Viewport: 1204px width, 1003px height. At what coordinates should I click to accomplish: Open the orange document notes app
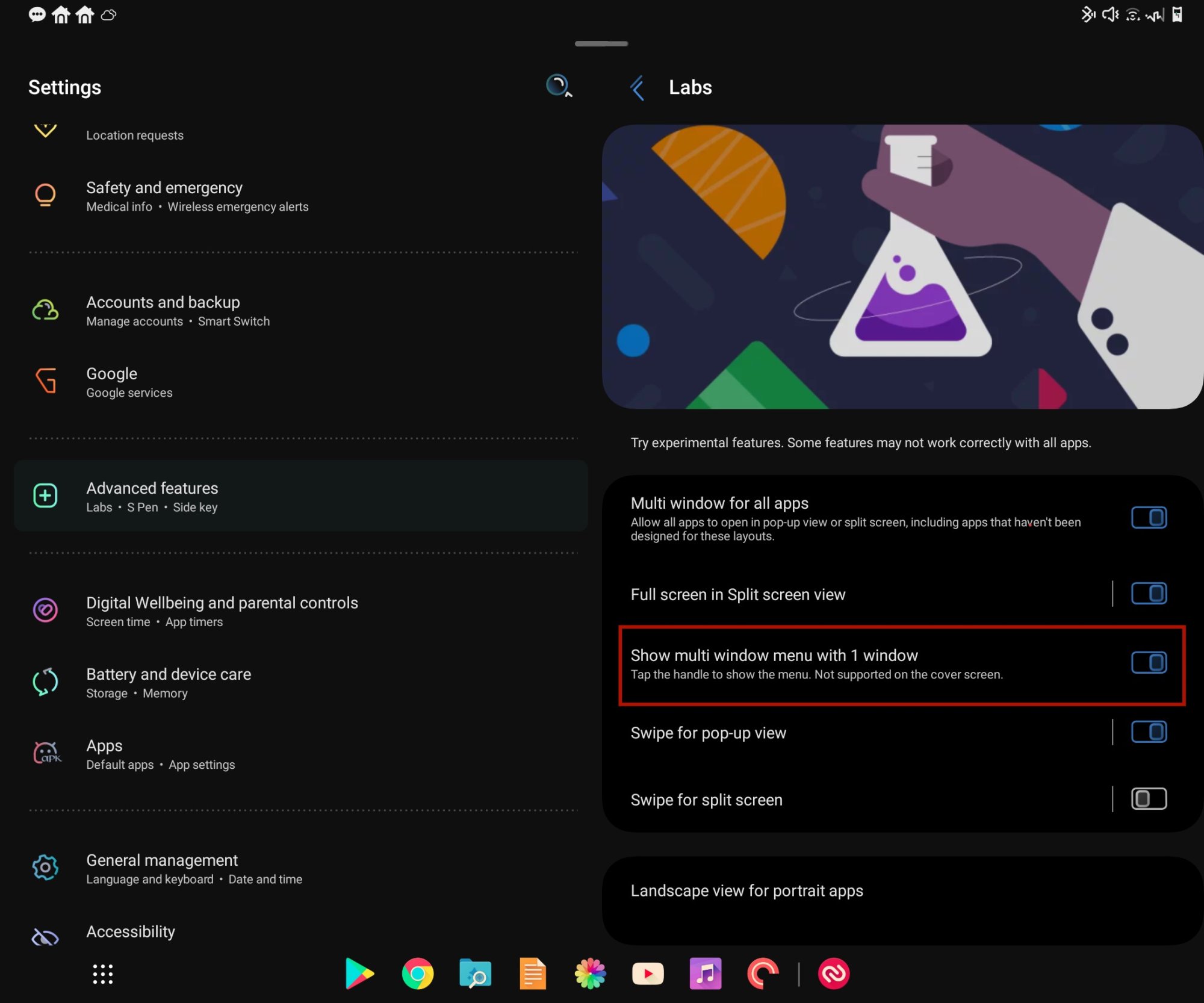pos(533,973)
